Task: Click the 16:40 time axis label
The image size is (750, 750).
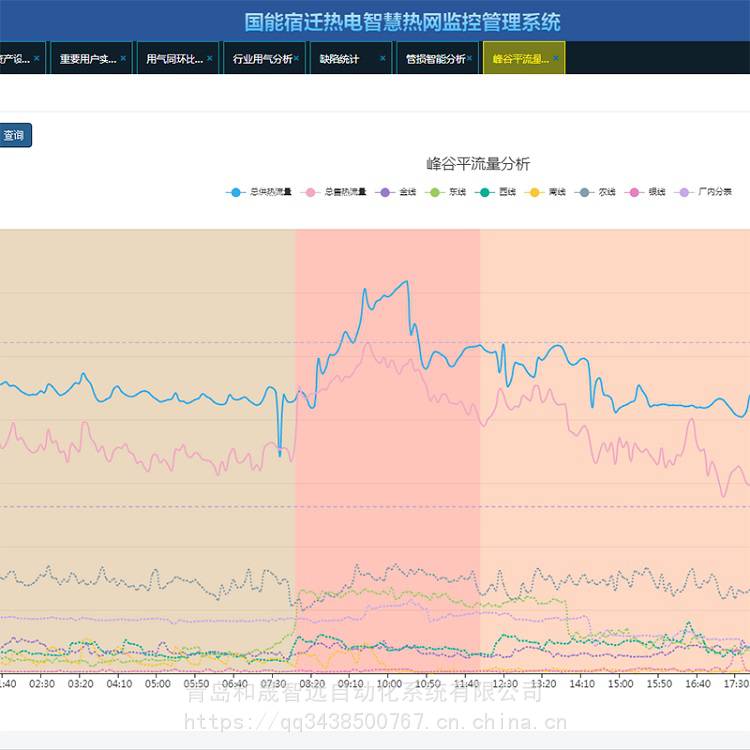Action: coord(698,684)
